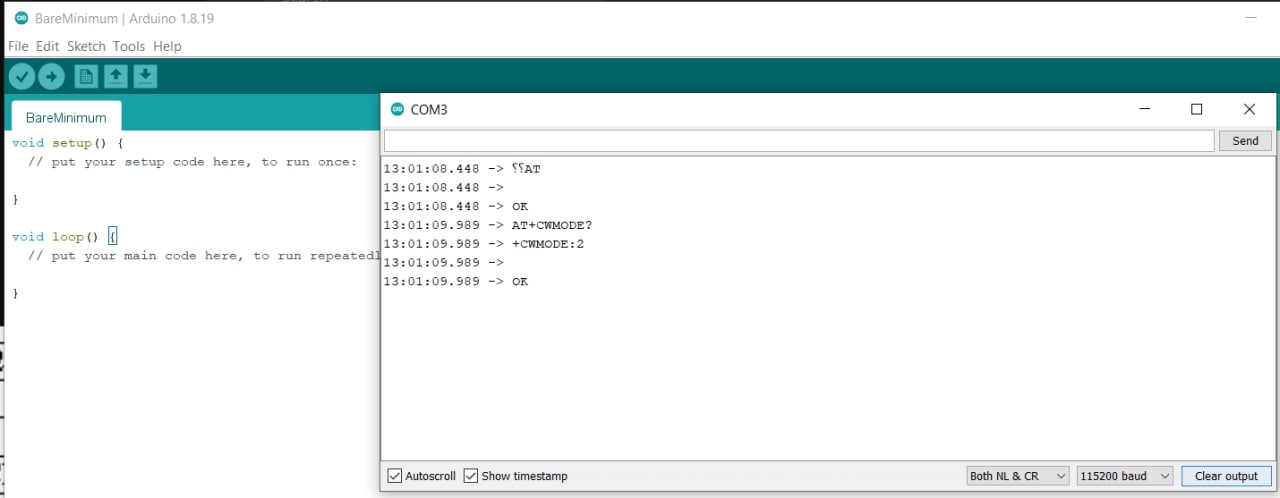Click the void setup() line in editor

[67, 143]
